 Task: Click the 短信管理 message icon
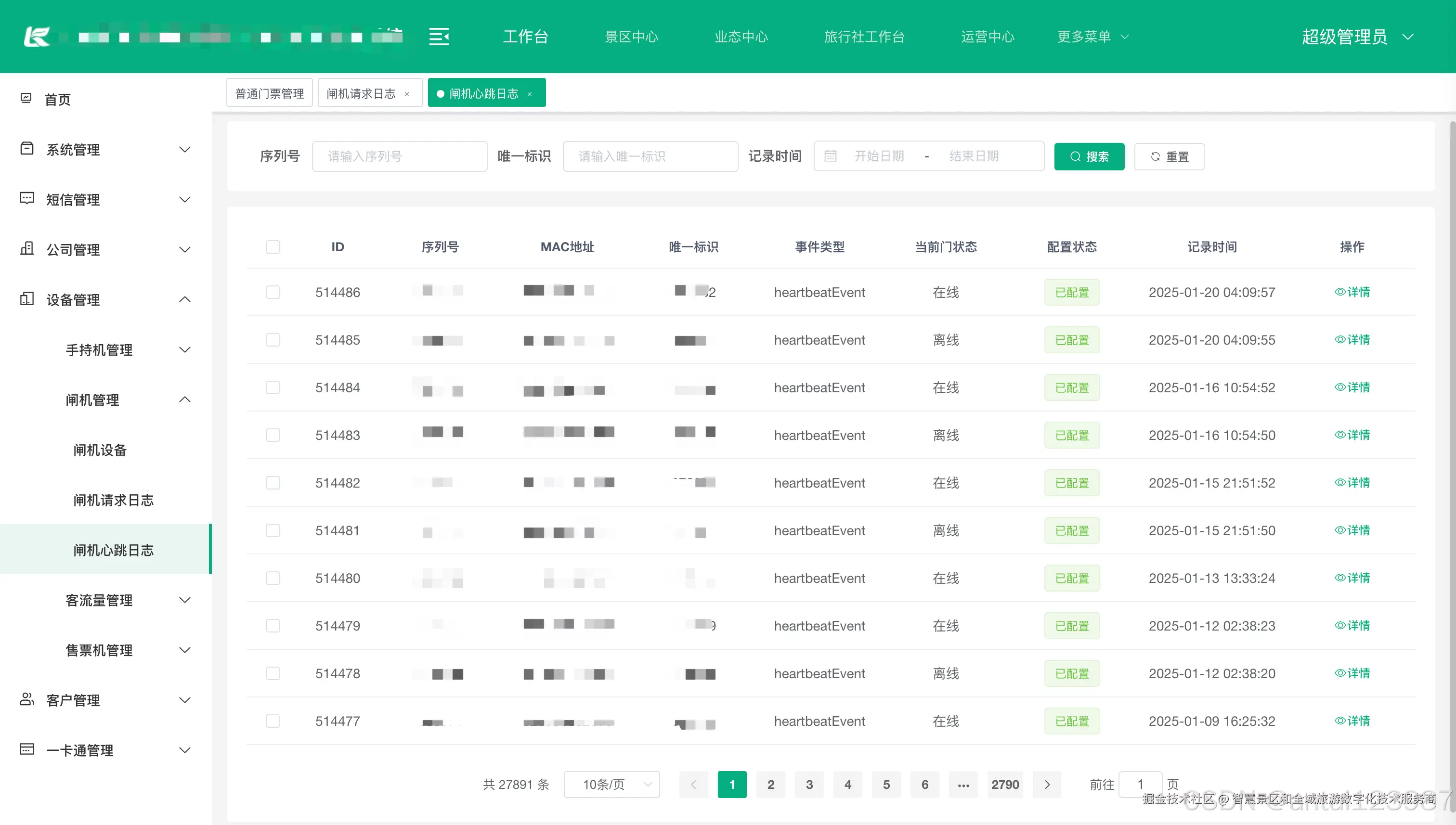coord(26,199)
